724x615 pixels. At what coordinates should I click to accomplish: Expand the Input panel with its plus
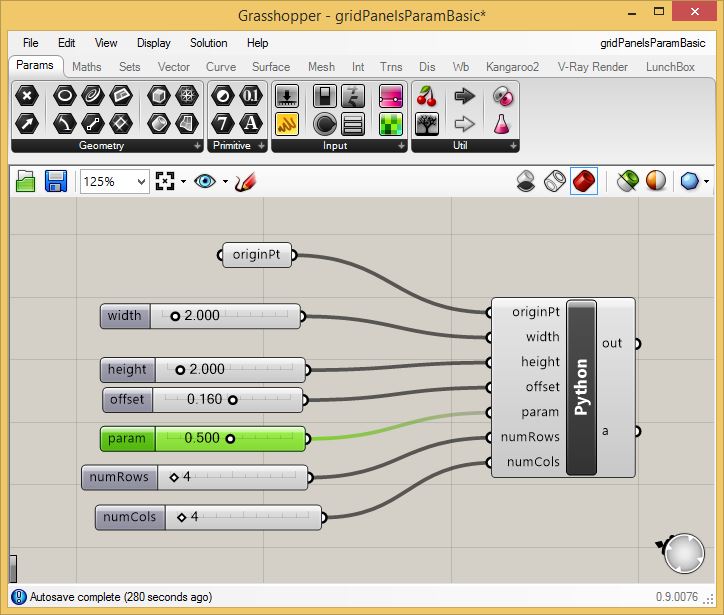[x=401, y=146]
